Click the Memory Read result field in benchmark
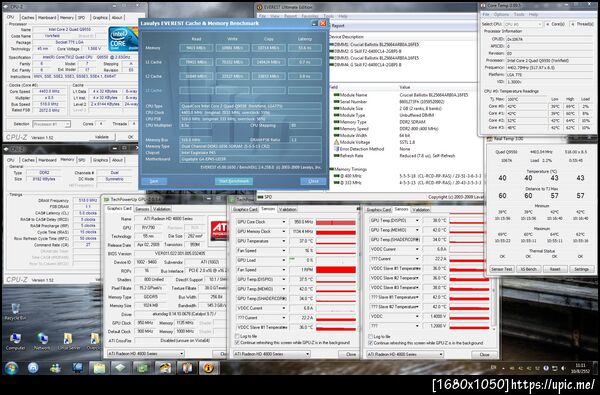Image resolution: width=600 pixels, height=395 pixels. pyautogui.click(x=196, y=48)
